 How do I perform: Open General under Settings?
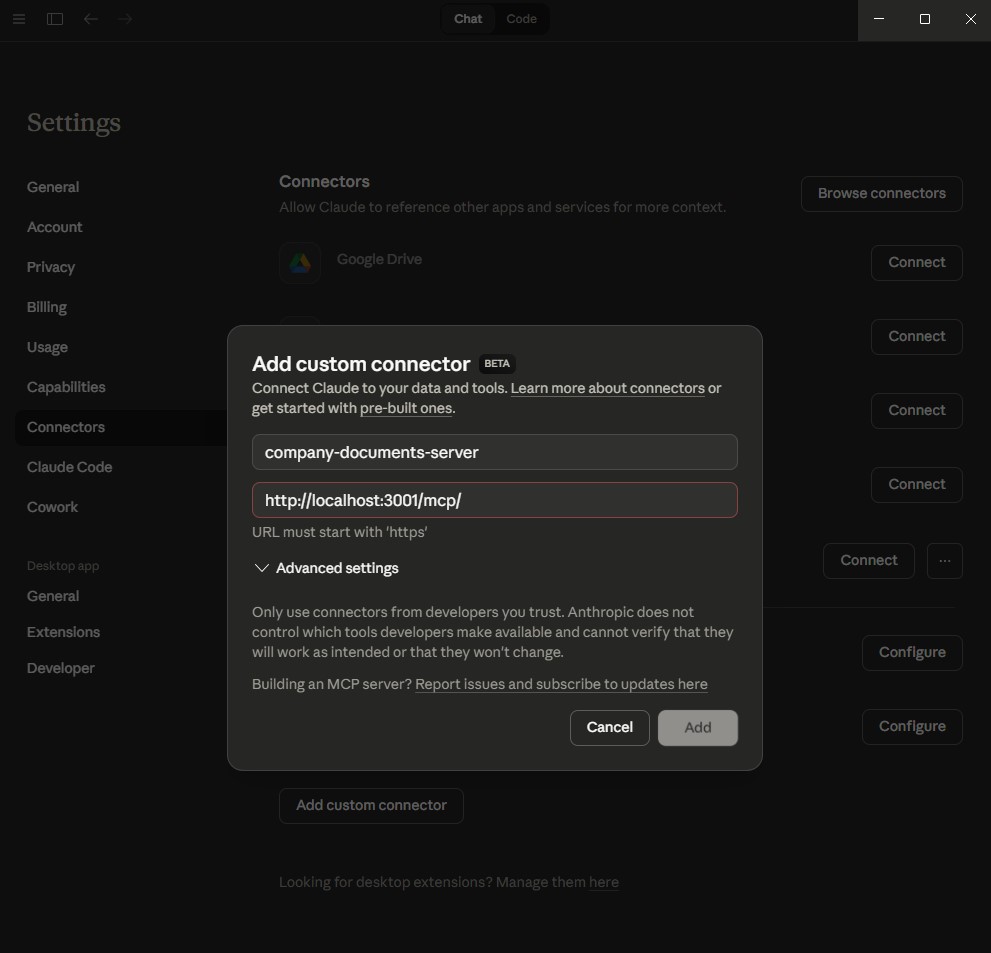click(53, 187)
